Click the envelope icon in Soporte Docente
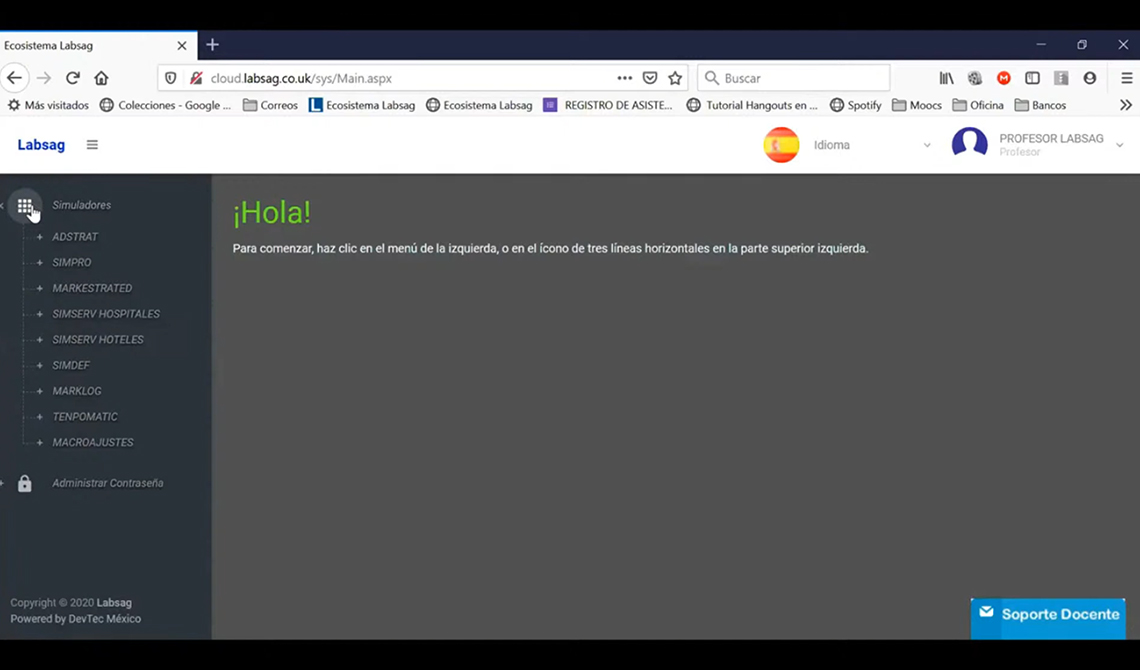The height and width of the screenshot is (670, 1140). coord(987,612)
